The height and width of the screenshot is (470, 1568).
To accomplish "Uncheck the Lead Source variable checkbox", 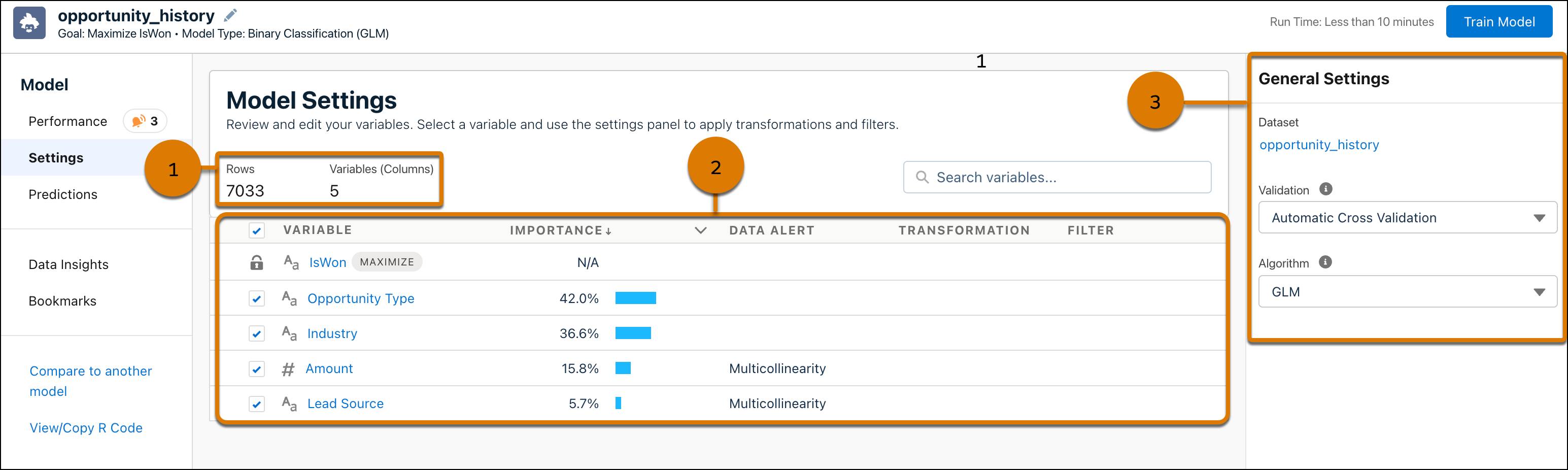I will (x=257, y=404).
